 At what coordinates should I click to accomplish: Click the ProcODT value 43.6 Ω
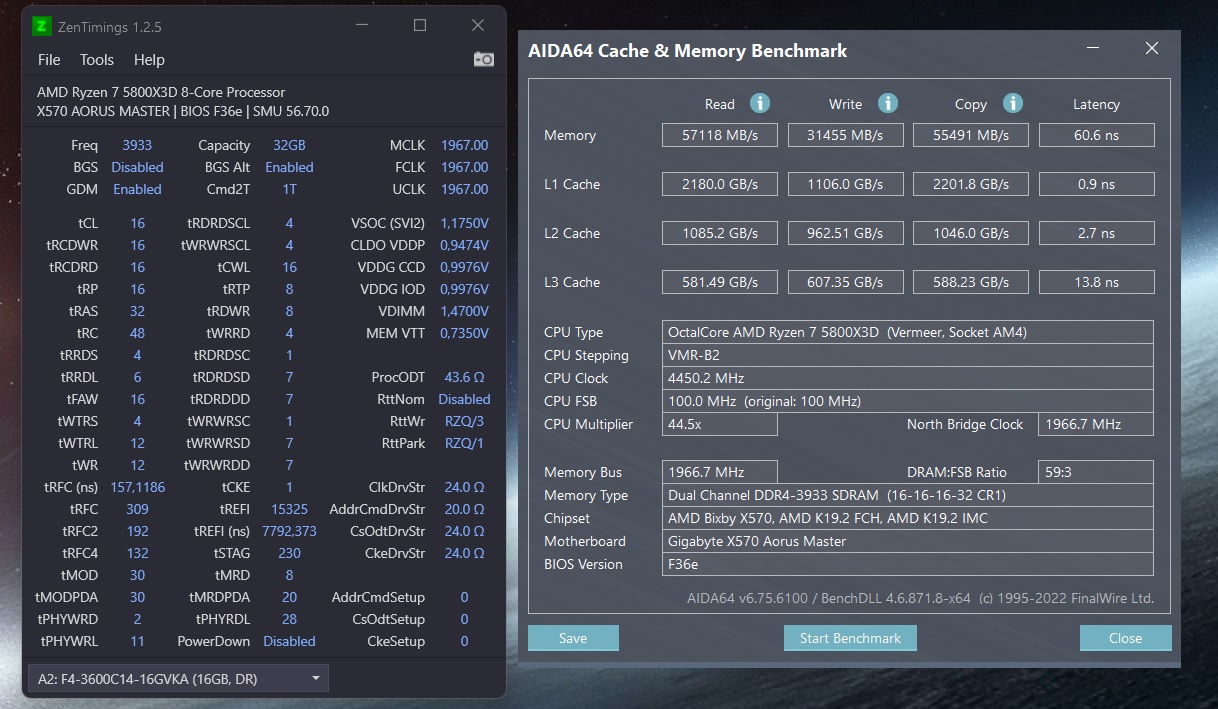(464, 377)
